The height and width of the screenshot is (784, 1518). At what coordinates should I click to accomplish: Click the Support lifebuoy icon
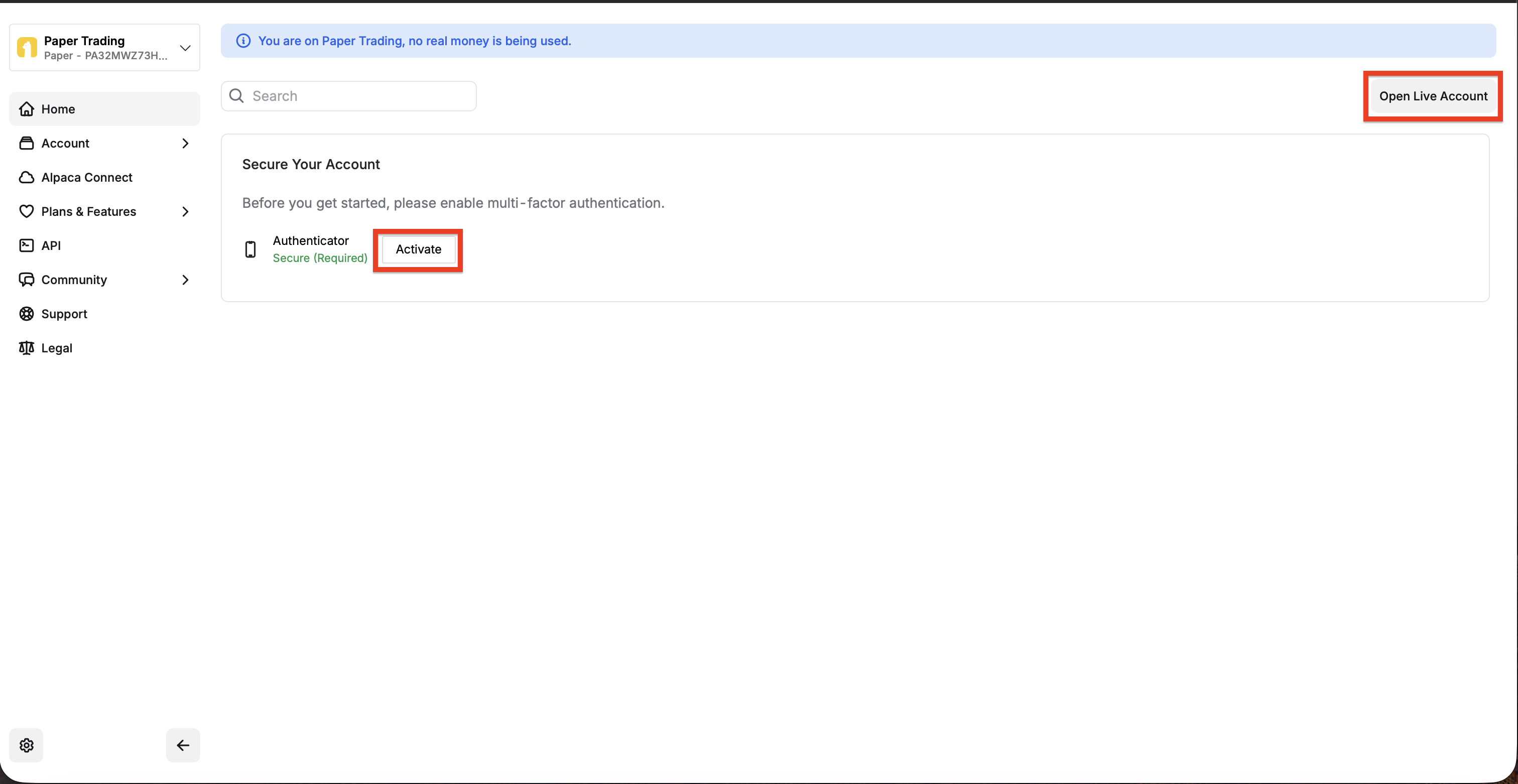[x=27, y=314]
